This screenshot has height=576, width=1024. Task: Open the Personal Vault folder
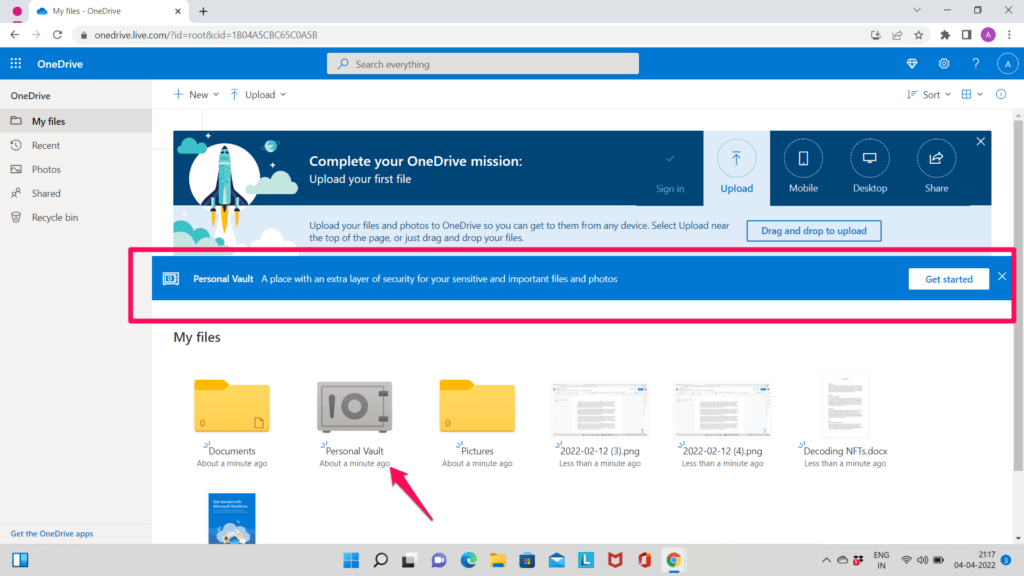(354, 407)
